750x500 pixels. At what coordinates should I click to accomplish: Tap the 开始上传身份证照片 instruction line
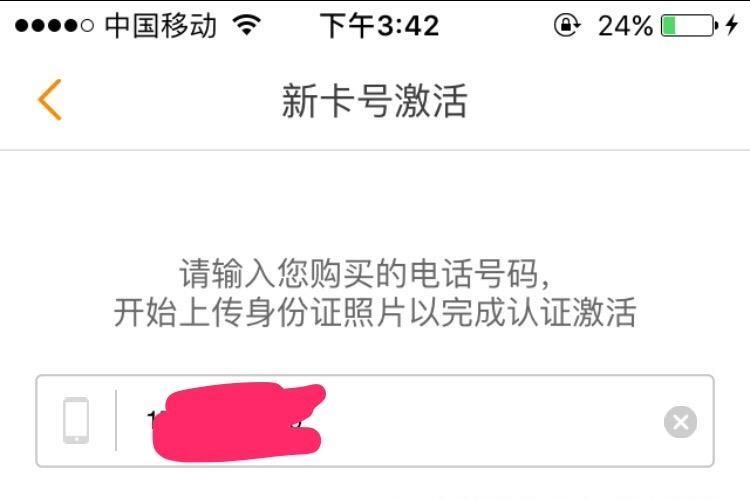point(375,312)
